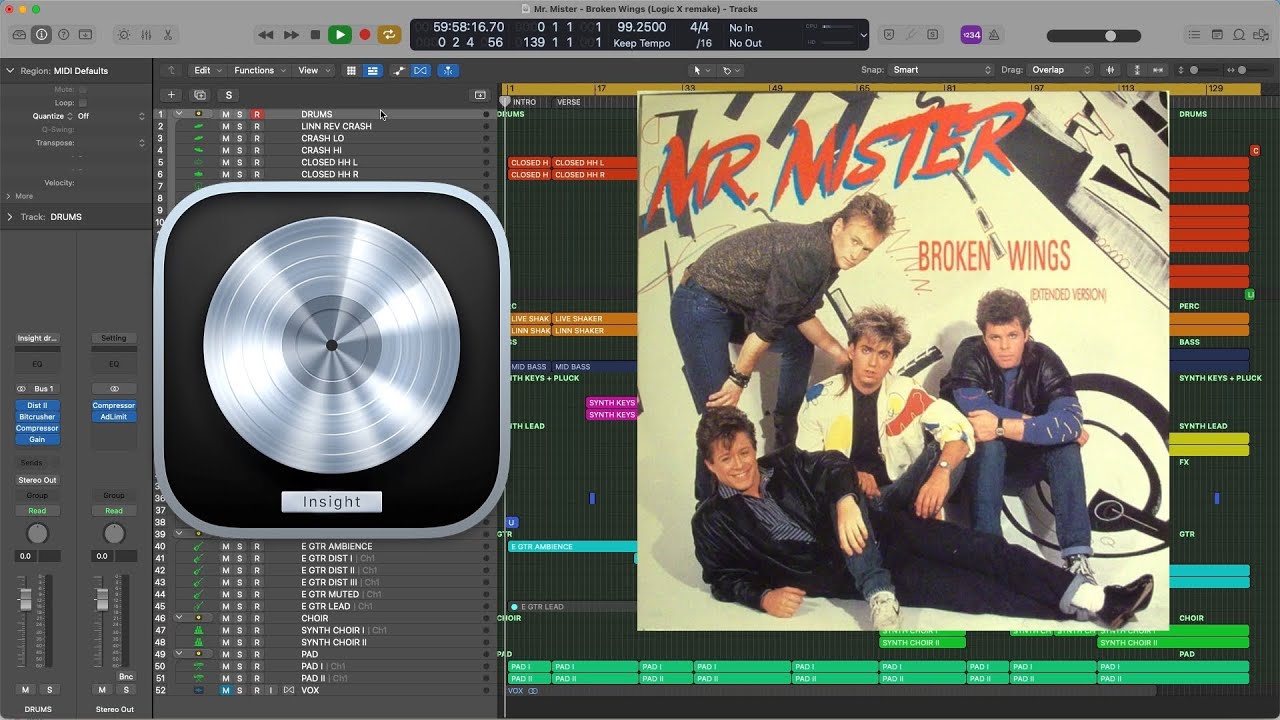Show Smart Controls brightness-dial icon
Viewport: 1280px width, 720px height.
[x=124, y=34]
